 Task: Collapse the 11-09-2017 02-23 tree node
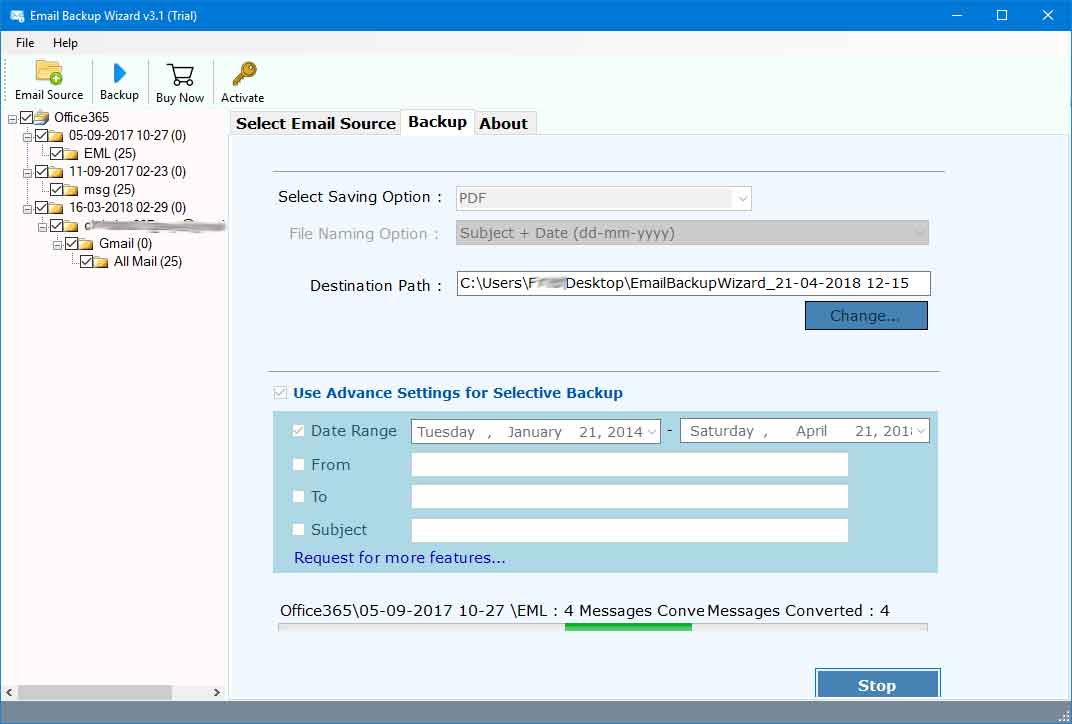pyautogui.click(x=27, y=173)
